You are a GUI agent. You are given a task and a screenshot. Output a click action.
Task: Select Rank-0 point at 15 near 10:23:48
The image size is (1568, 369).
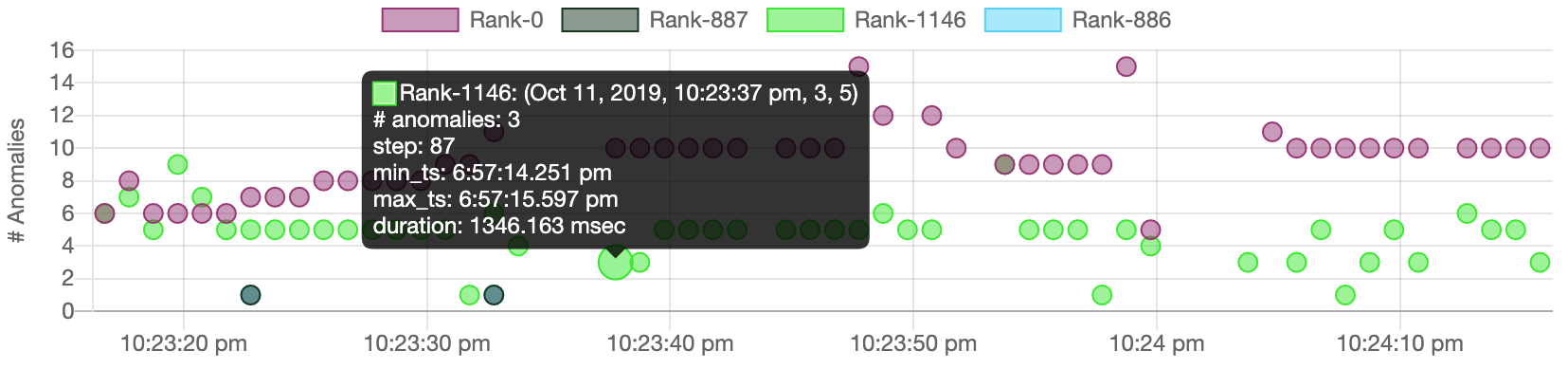tap(858, 66)
